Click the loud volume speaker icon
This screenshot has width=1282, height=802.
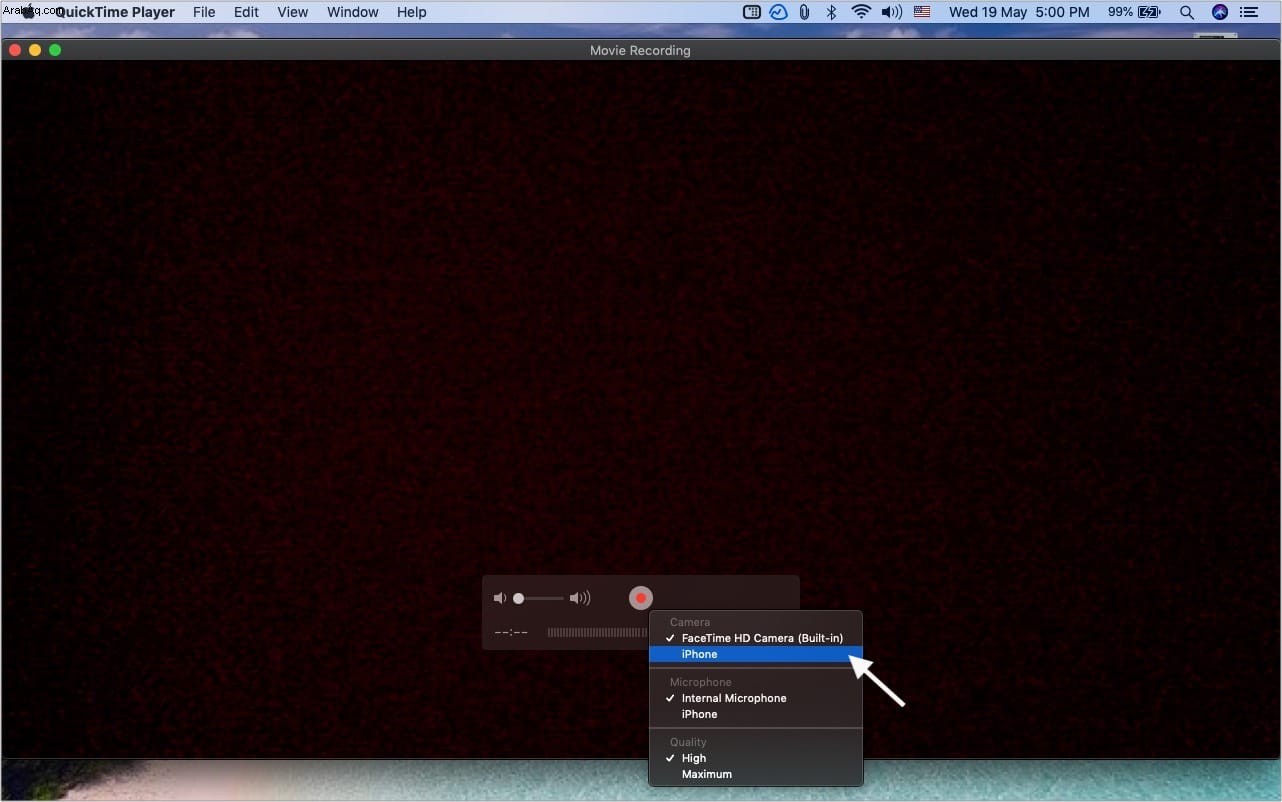[580, 598]
